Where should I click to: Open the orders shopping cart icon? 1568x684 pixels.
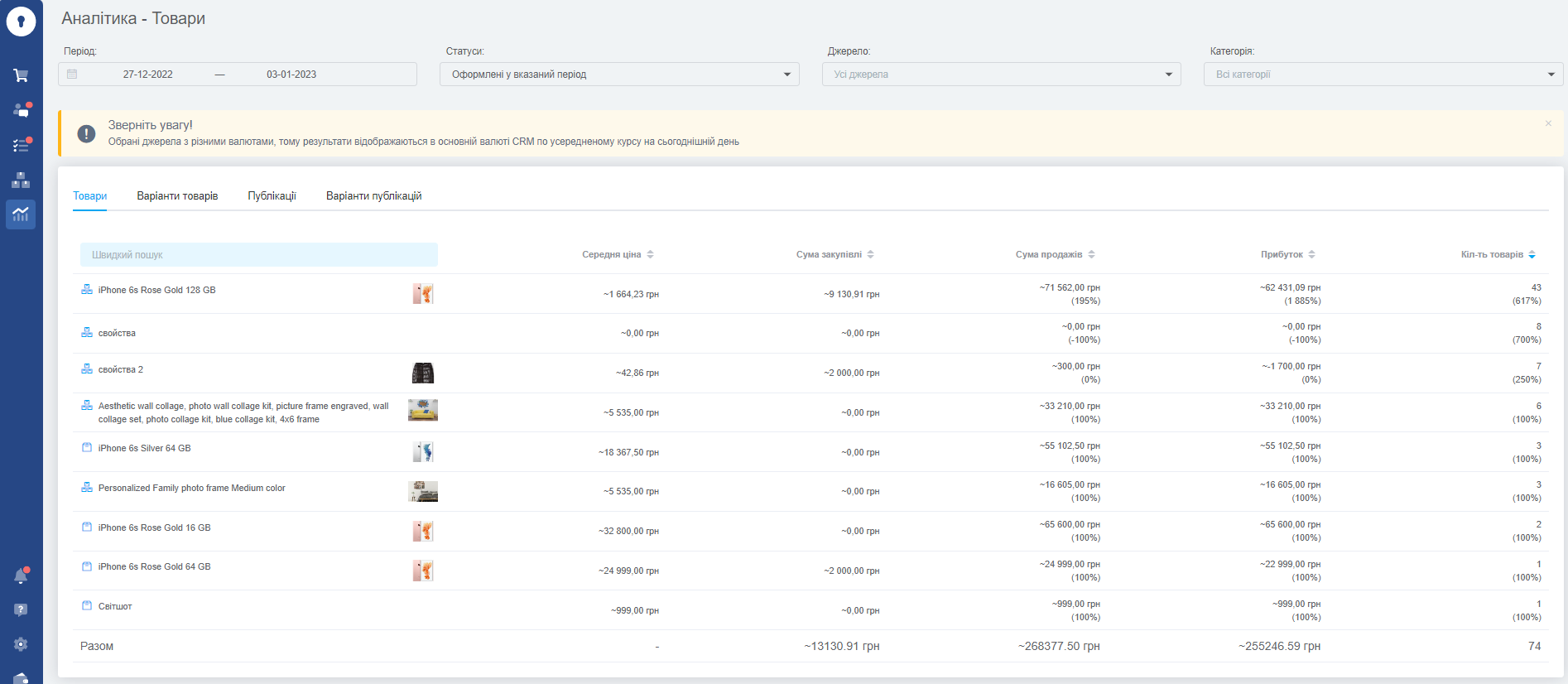tap(21, 75)
